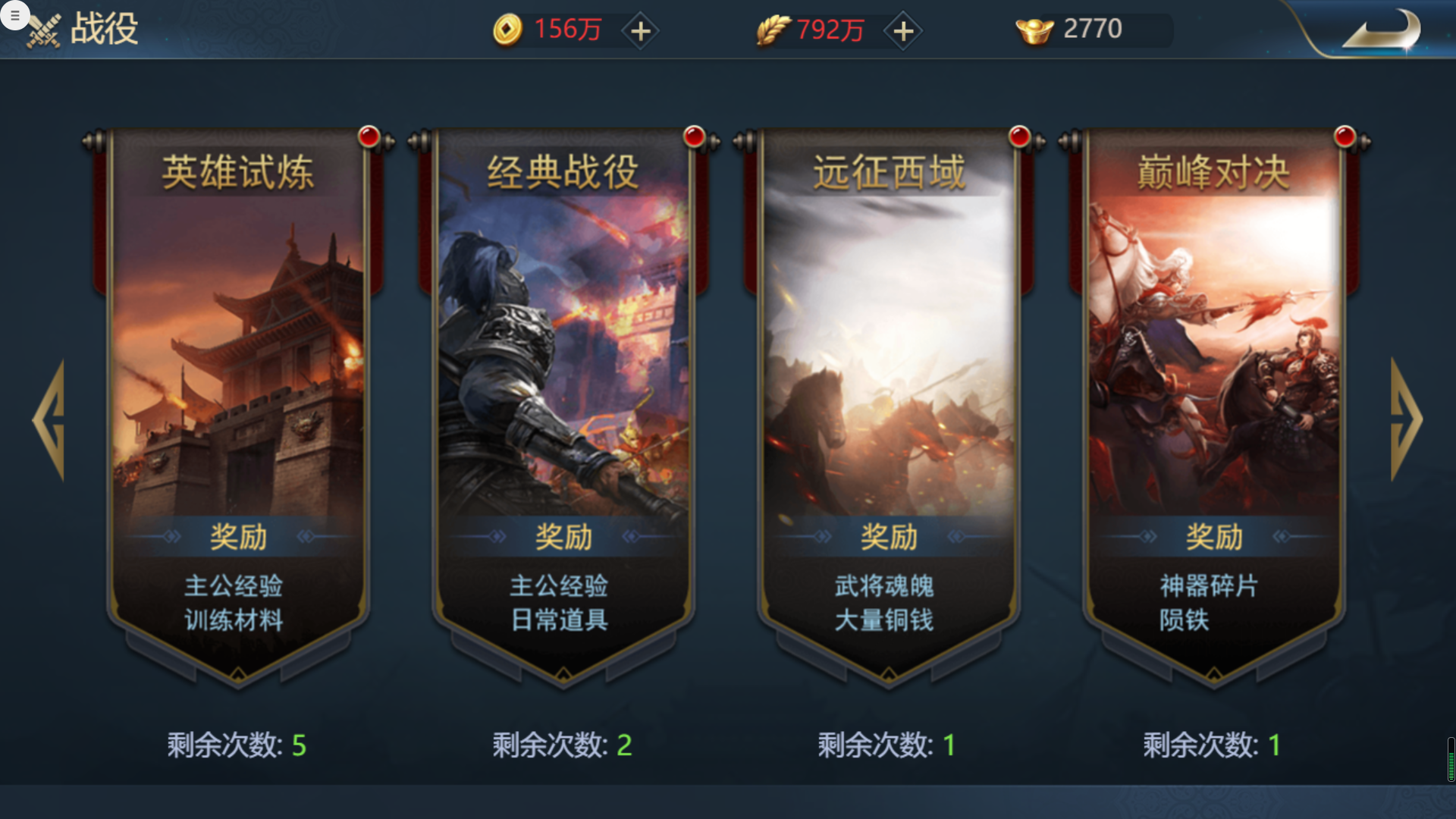The image size is (1456, 819).
Task: Select the 巅峰对决 campaign banner
Action: coord(1213,406)
